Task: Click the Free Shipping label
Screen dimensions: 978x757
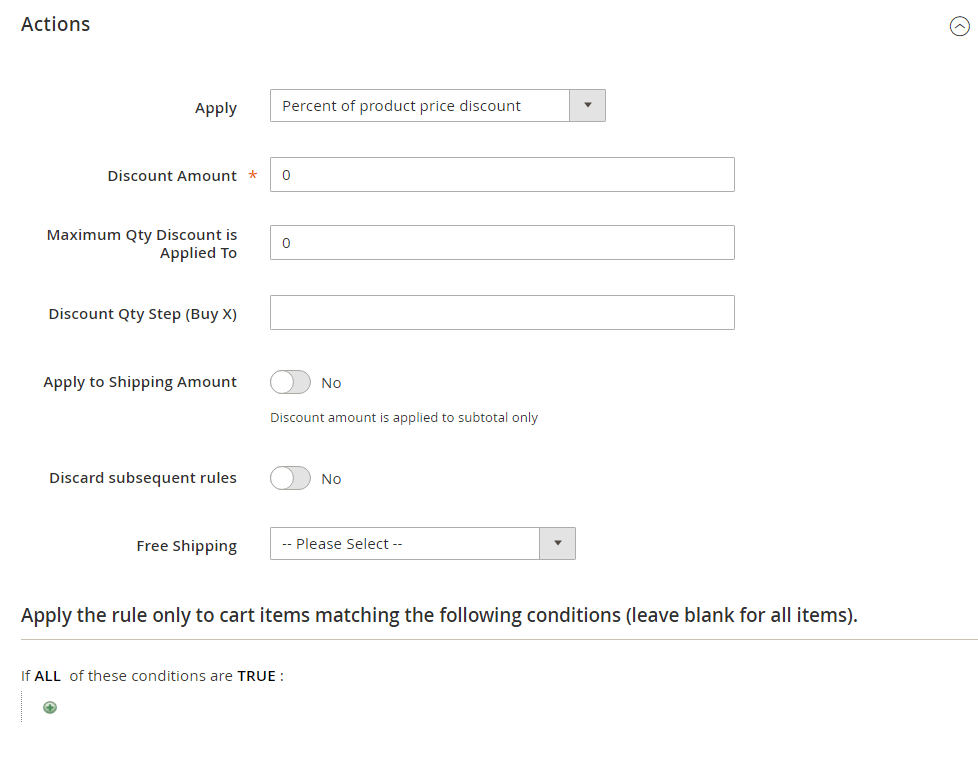Action: coord(186,546)
